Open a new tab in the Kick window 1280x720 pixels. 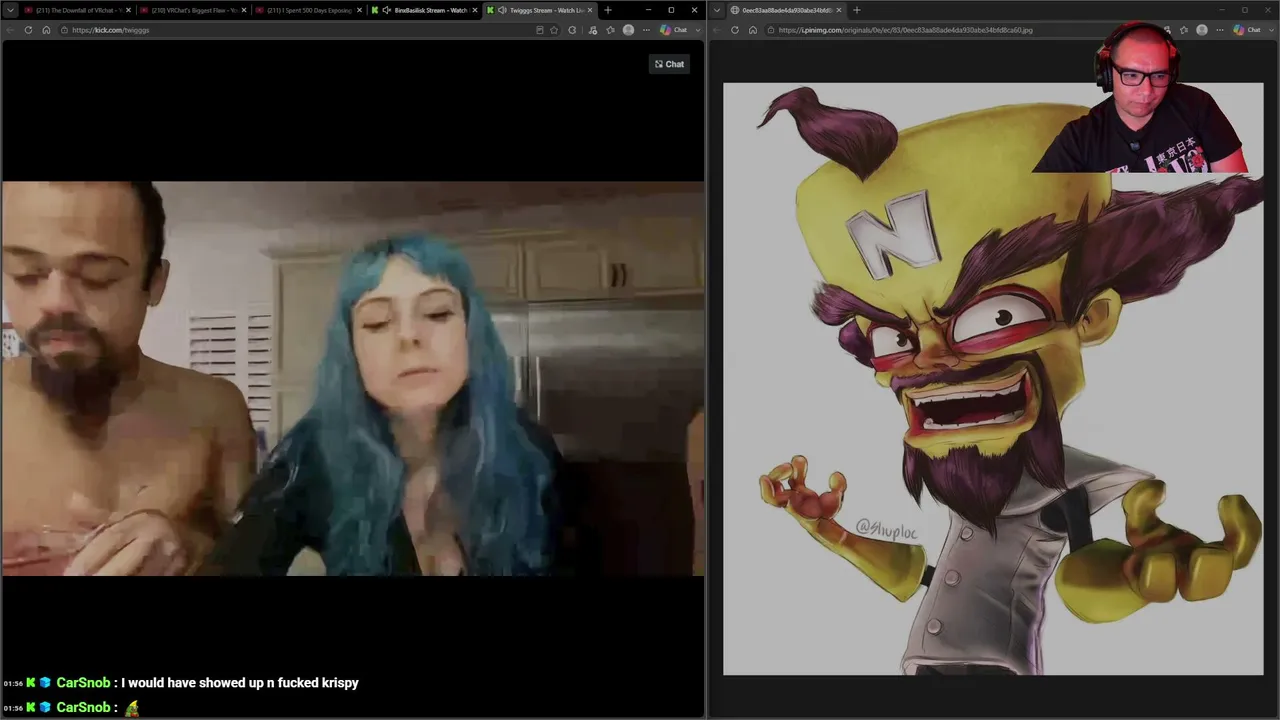[x=608, y=10]
